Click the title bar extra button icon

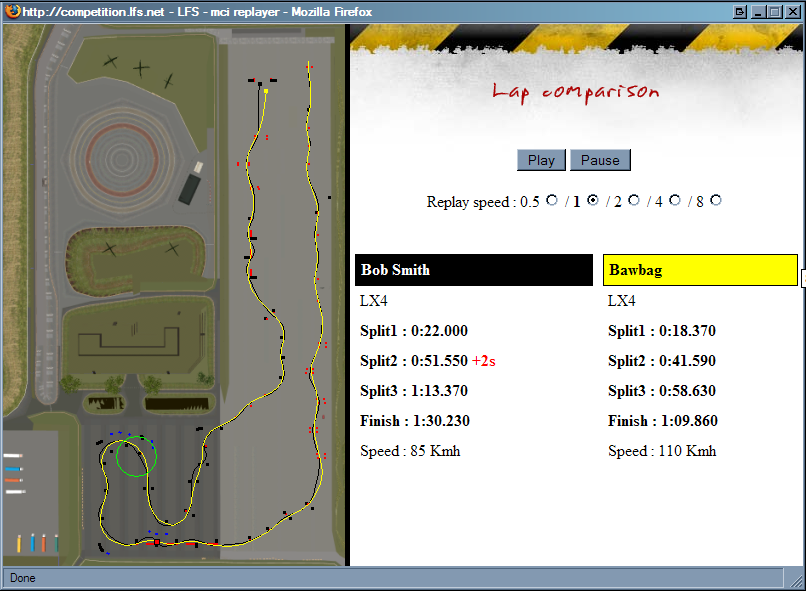coord(739,11)
